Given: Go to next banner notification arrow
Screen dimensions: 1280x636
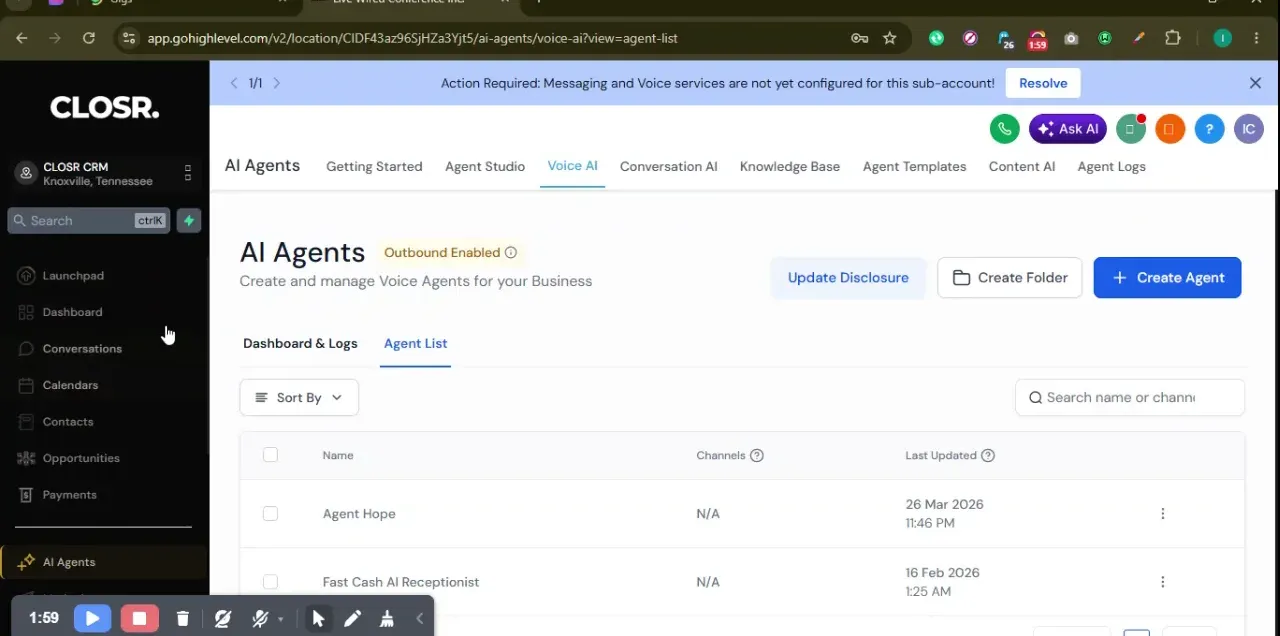Looking at the screenshot, I should (x=277, y=83).
